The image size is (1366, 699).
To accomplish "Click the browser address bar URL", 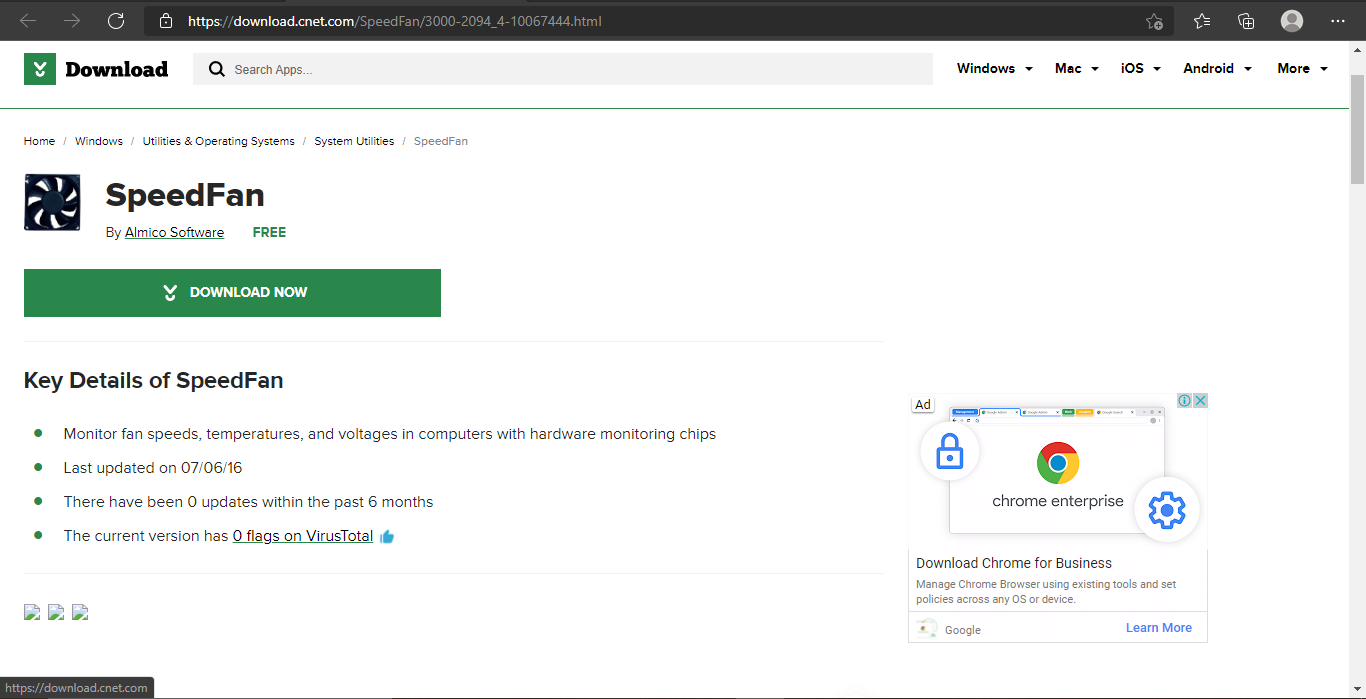I will click(395, 21).
